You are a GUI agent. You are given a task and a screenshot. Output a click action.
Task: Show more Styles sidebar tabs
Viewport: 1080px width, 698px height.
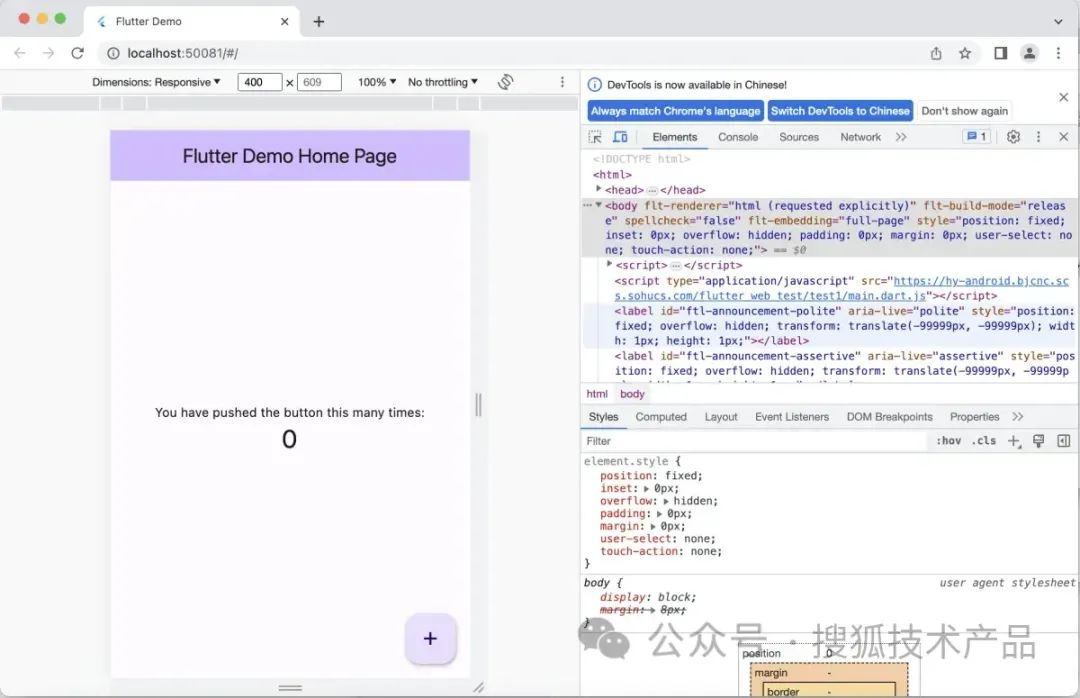1018,417
